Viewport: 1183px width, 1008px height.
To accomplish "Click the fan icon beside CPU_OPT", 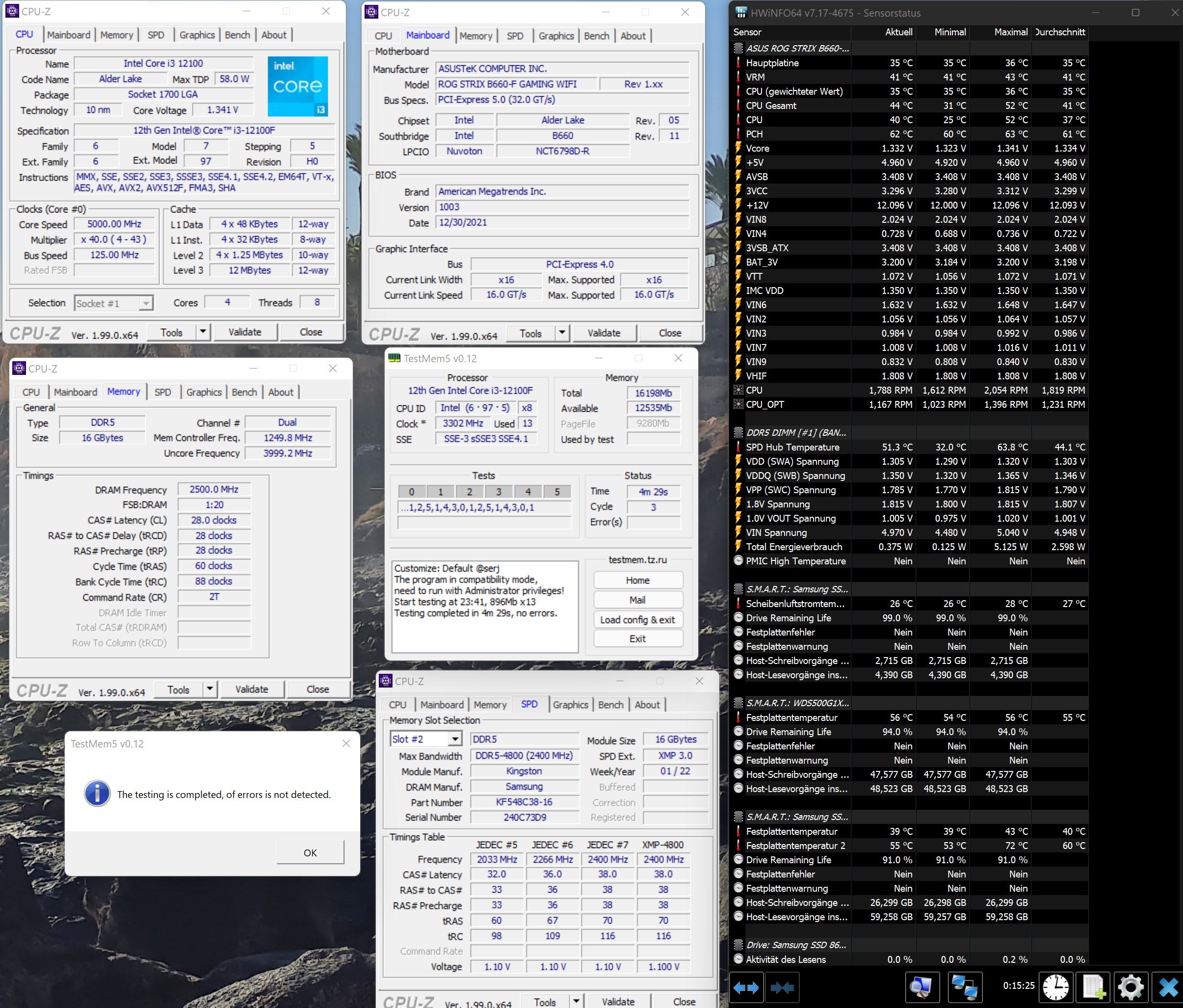I will [738, 404].
